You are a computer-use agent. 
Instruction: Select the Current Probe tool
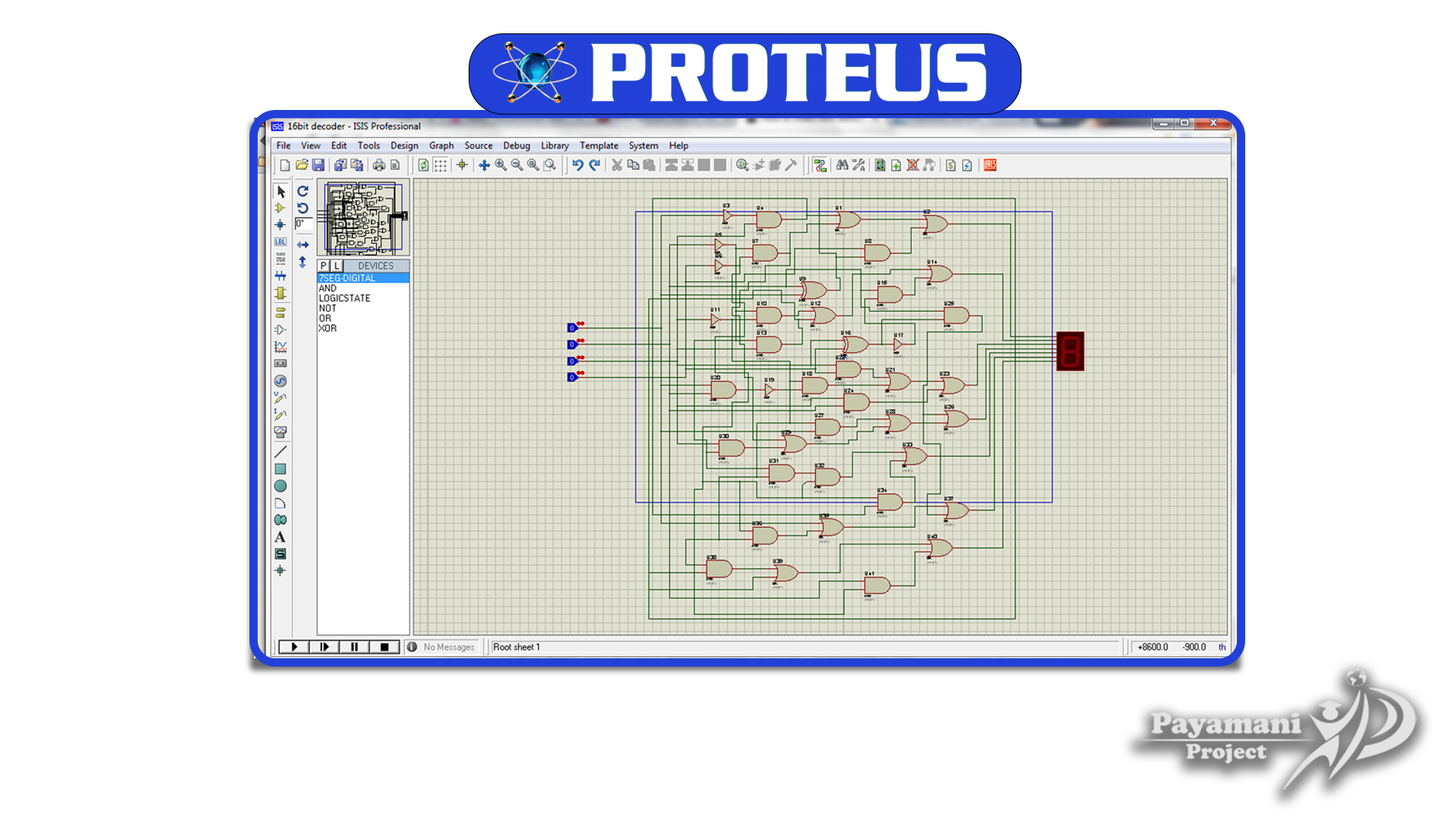tap(281, 415)
